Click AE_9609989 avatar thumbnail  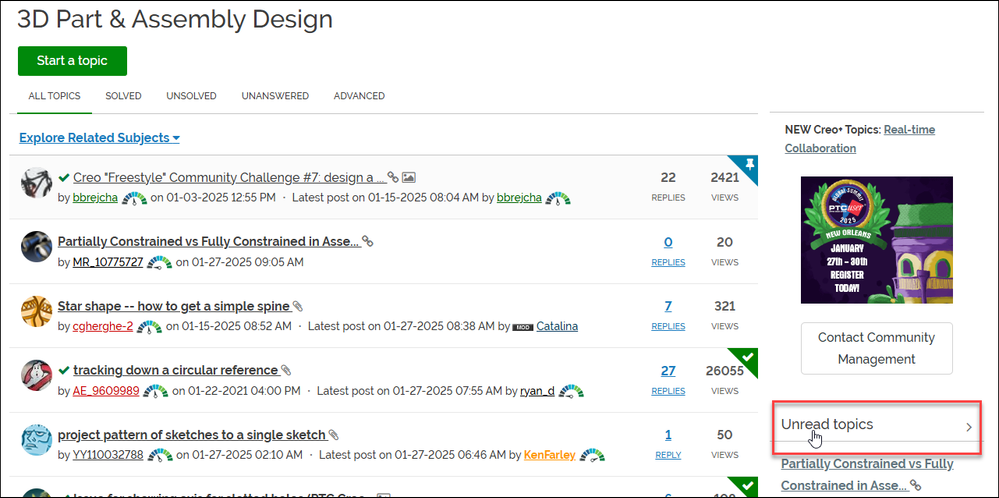[36, 375]
